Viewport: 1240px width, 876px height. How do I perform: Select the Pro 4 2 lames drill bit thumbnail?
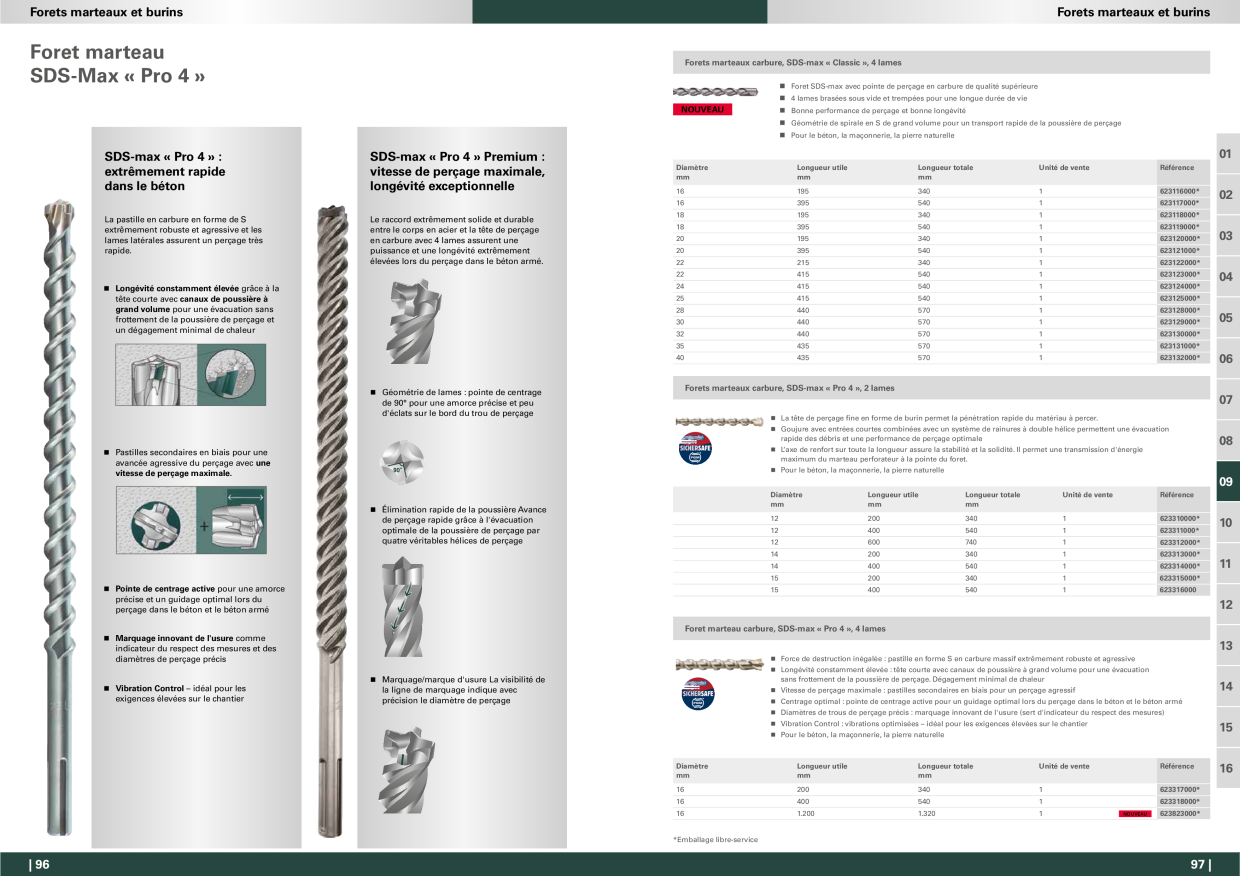coord(720,422)
